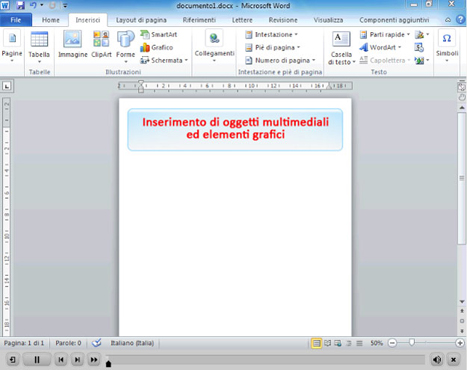
Task: Click the Redo icon in quick access toolbar
Action: tap(52, 5)
